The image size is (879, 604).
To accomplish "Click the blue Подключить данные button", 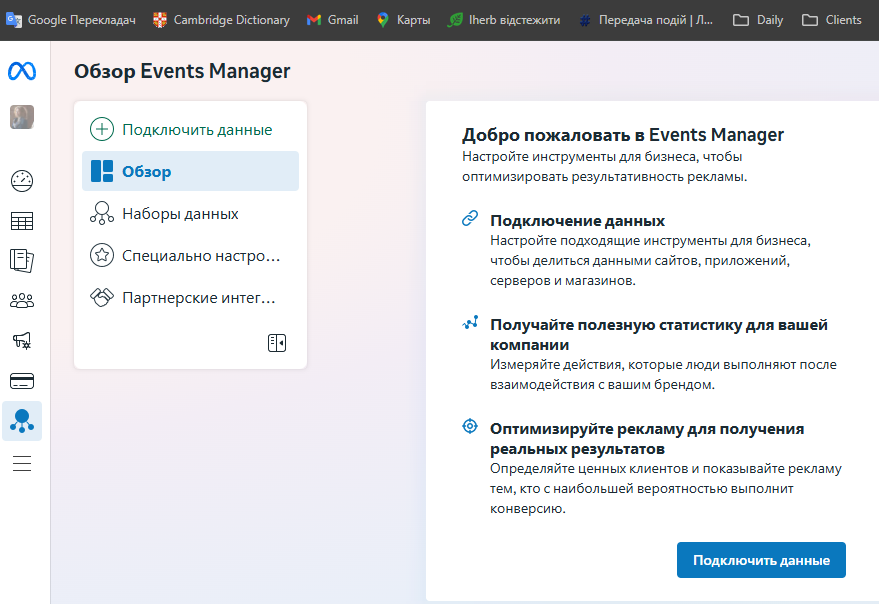I will 761,560.
